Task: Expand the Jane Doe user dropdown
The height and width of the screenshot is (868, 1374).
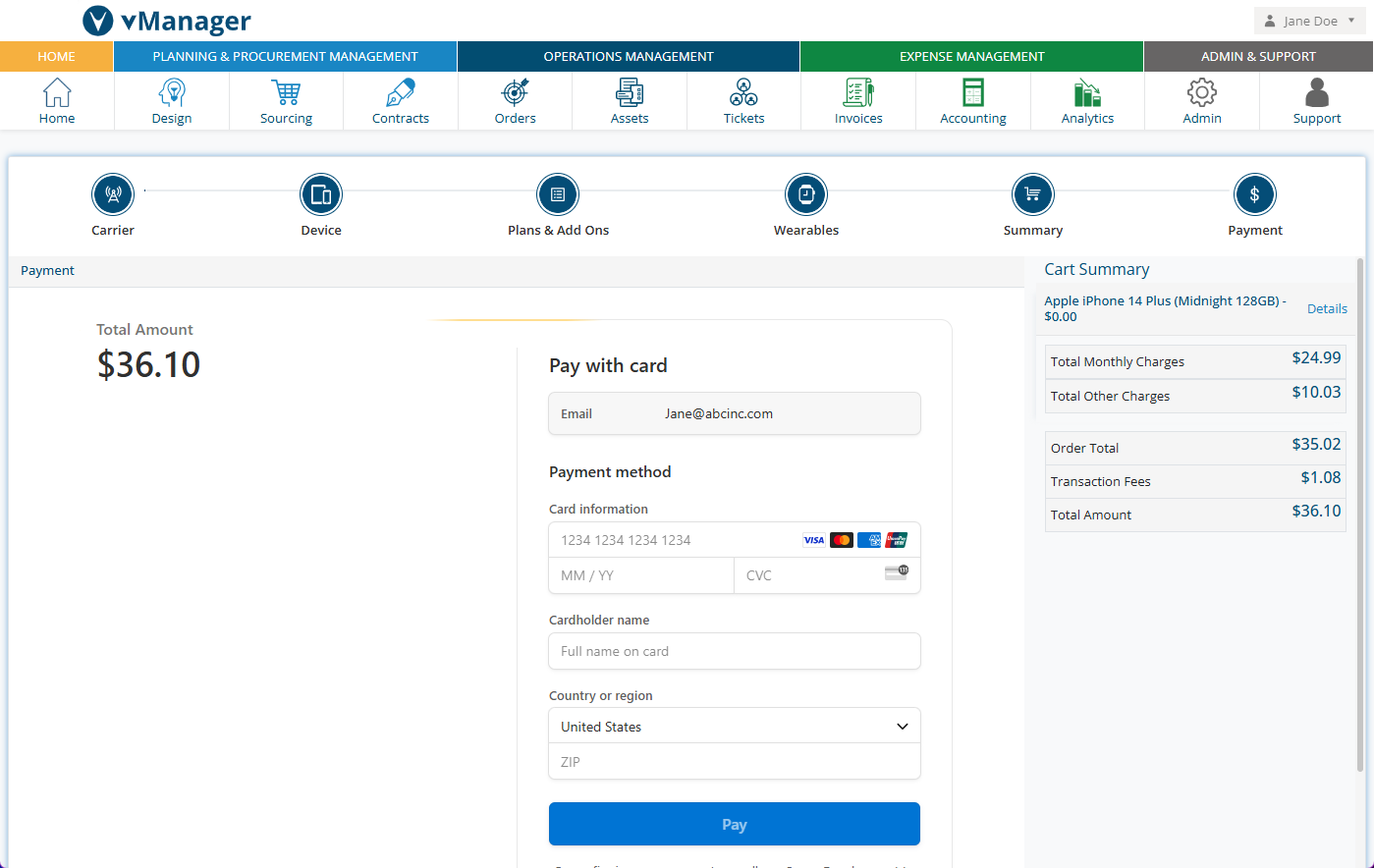Action: click(x=1310, y=21)
